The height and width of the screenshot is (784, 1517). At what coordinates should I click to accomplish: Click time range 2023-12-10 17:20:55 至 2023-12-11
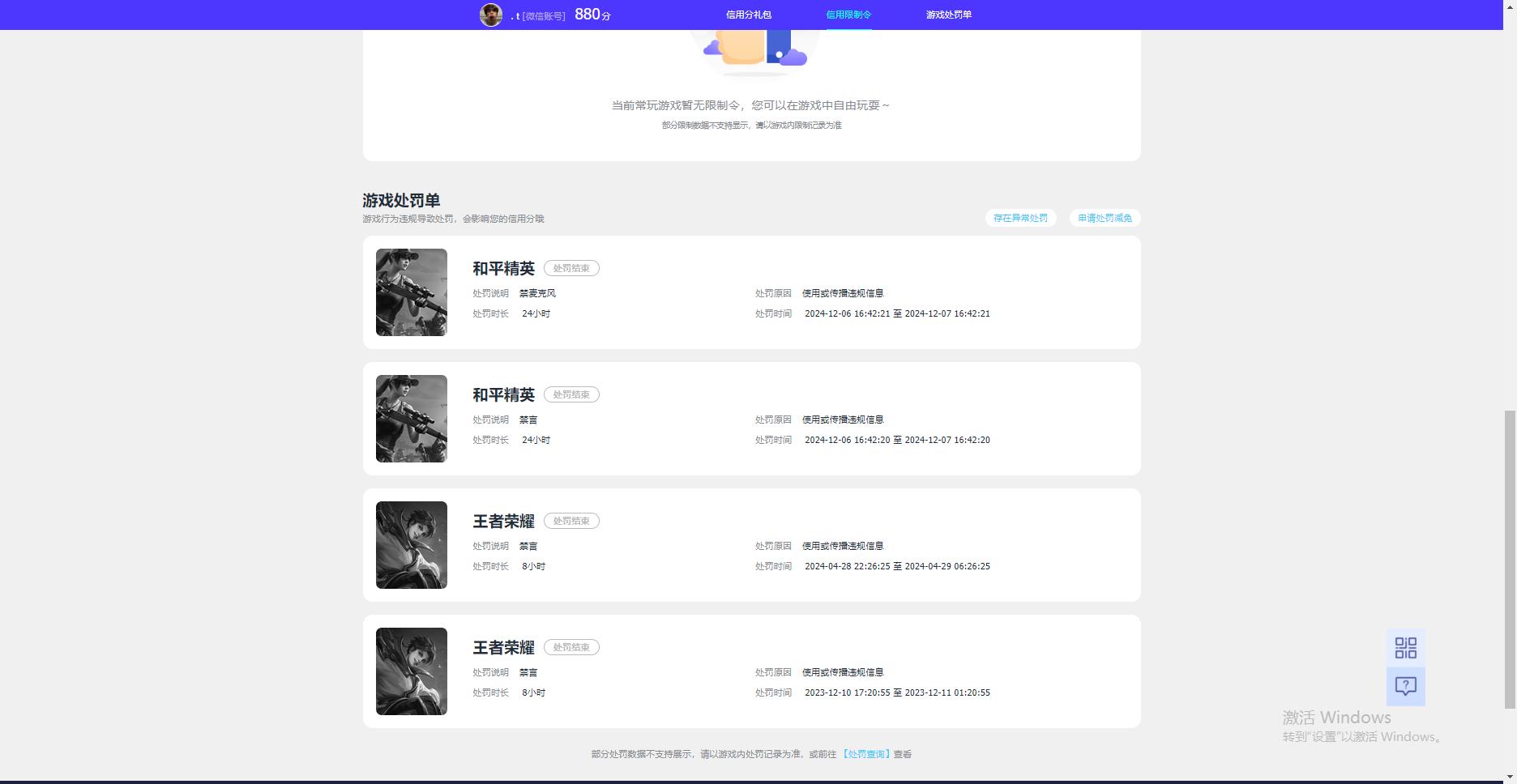pos(897,692)
